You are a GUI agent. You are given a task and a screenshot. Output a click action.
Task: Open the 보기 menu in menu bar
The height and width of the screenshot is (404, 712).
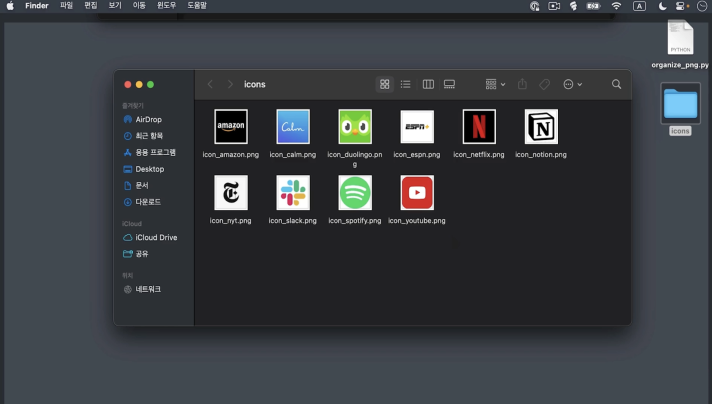[115, 6]
